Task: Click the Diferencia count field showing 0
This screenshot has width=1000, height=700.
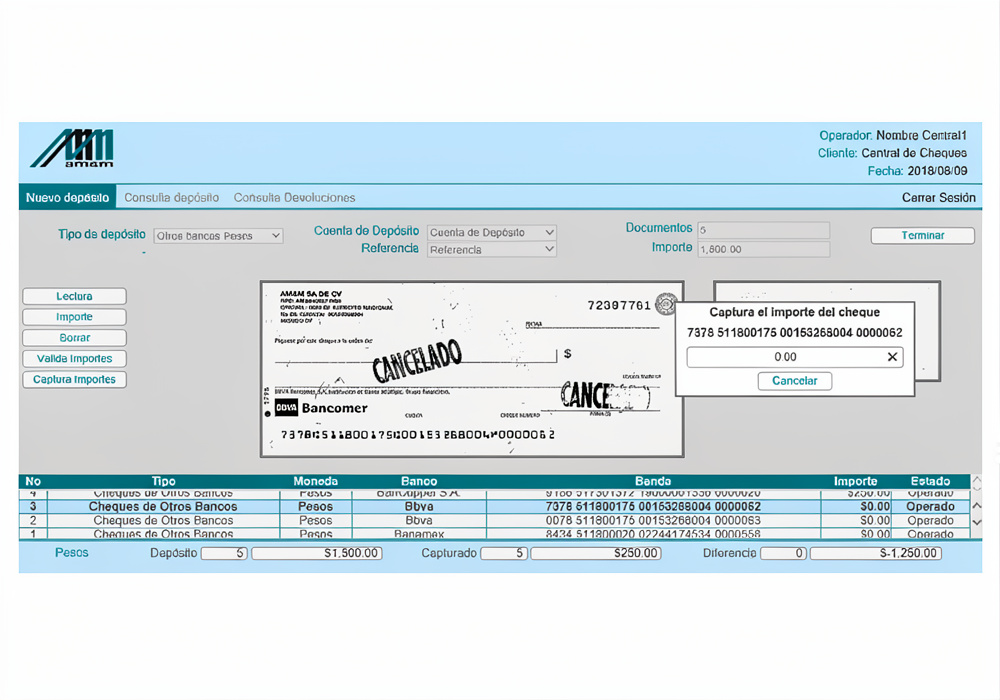Action: [784, 553]
